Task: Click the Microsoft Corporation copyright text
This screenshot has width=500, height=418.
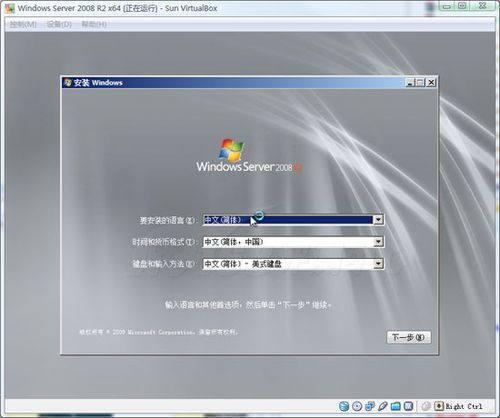Action: click(x=159, y=332)
